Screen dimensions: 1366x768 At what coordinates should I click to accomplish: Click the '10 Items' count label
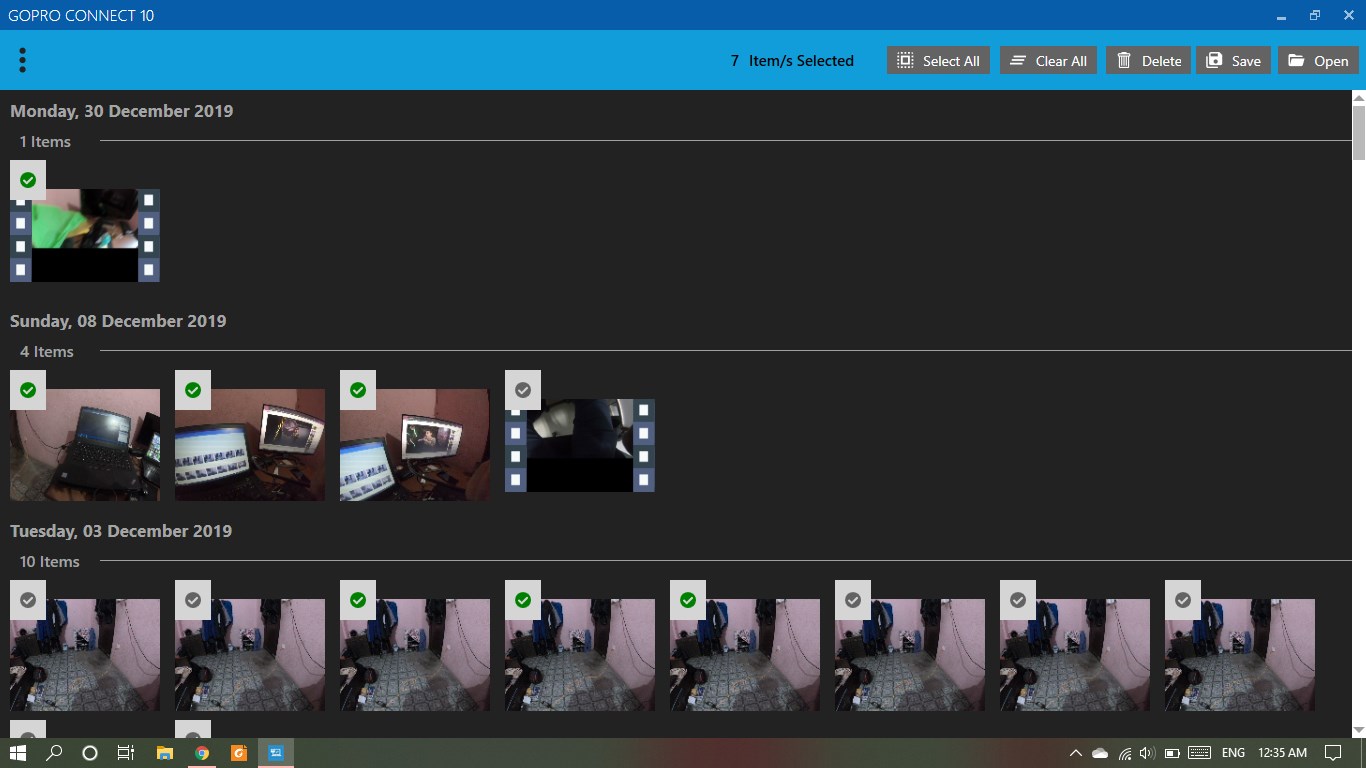pyautogui.click(x=50, y=562)
